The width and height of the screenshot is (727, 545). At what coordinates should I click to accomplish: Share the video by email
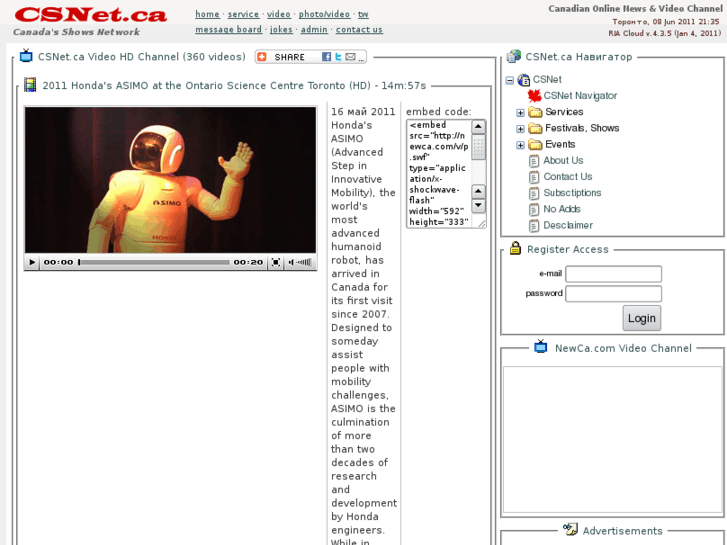click(351, 57)
